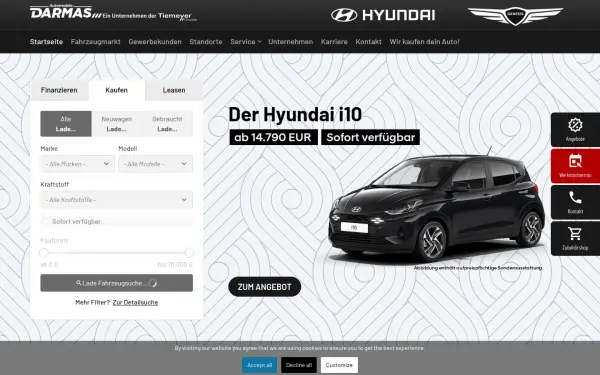Enable the Sofort verfügbar checkbox
The height and width of the screenshot is (375, 600).
pos(46,222)
